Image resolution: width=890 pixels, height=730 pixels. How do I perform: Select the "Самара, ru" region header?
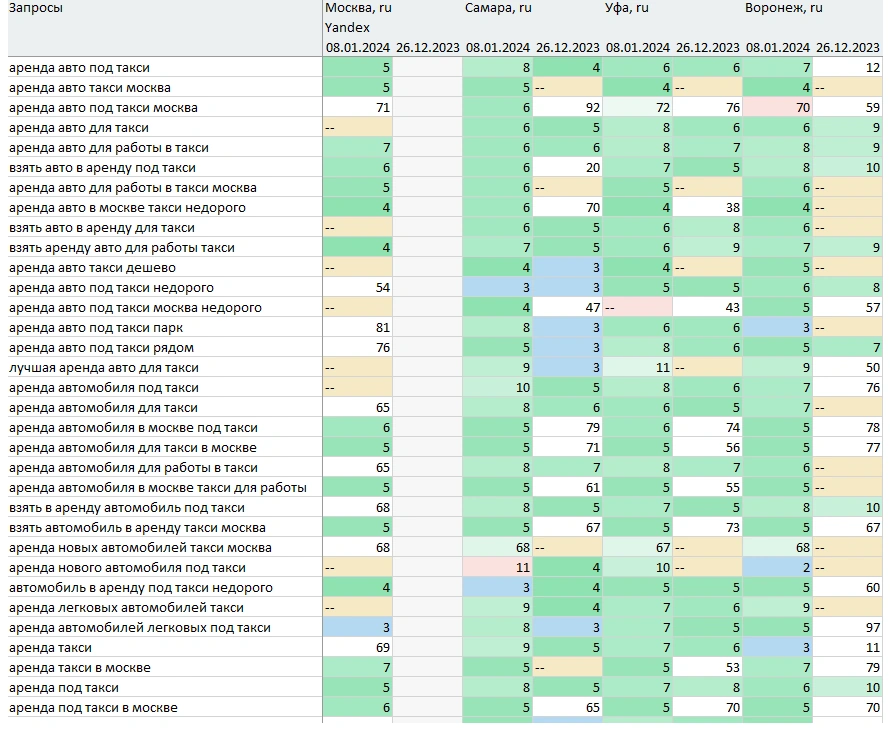coord(498,8)
